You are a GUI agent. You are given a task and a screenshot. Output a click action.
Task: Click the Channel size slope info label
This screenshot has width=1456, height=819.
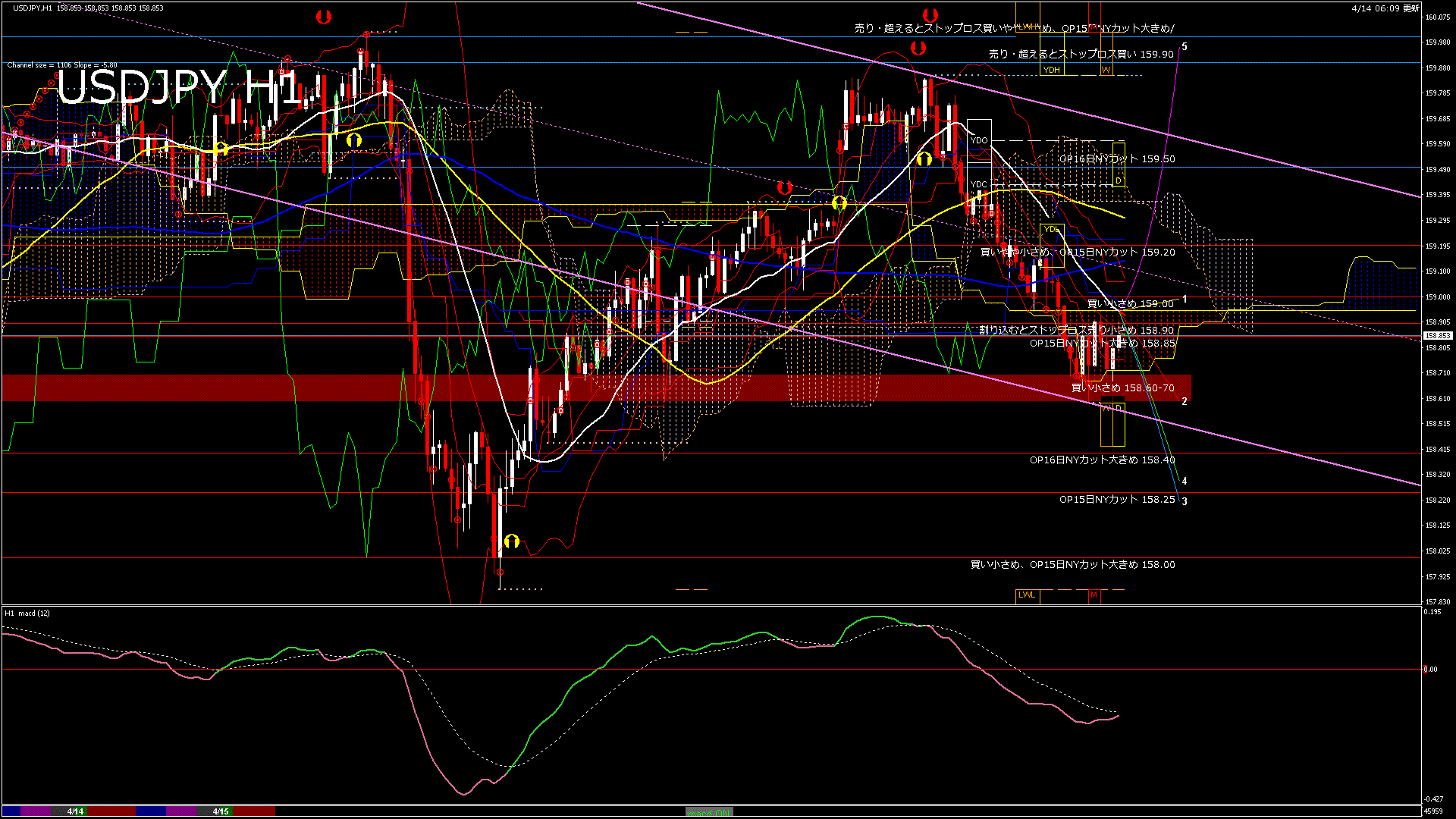(62, 65)
